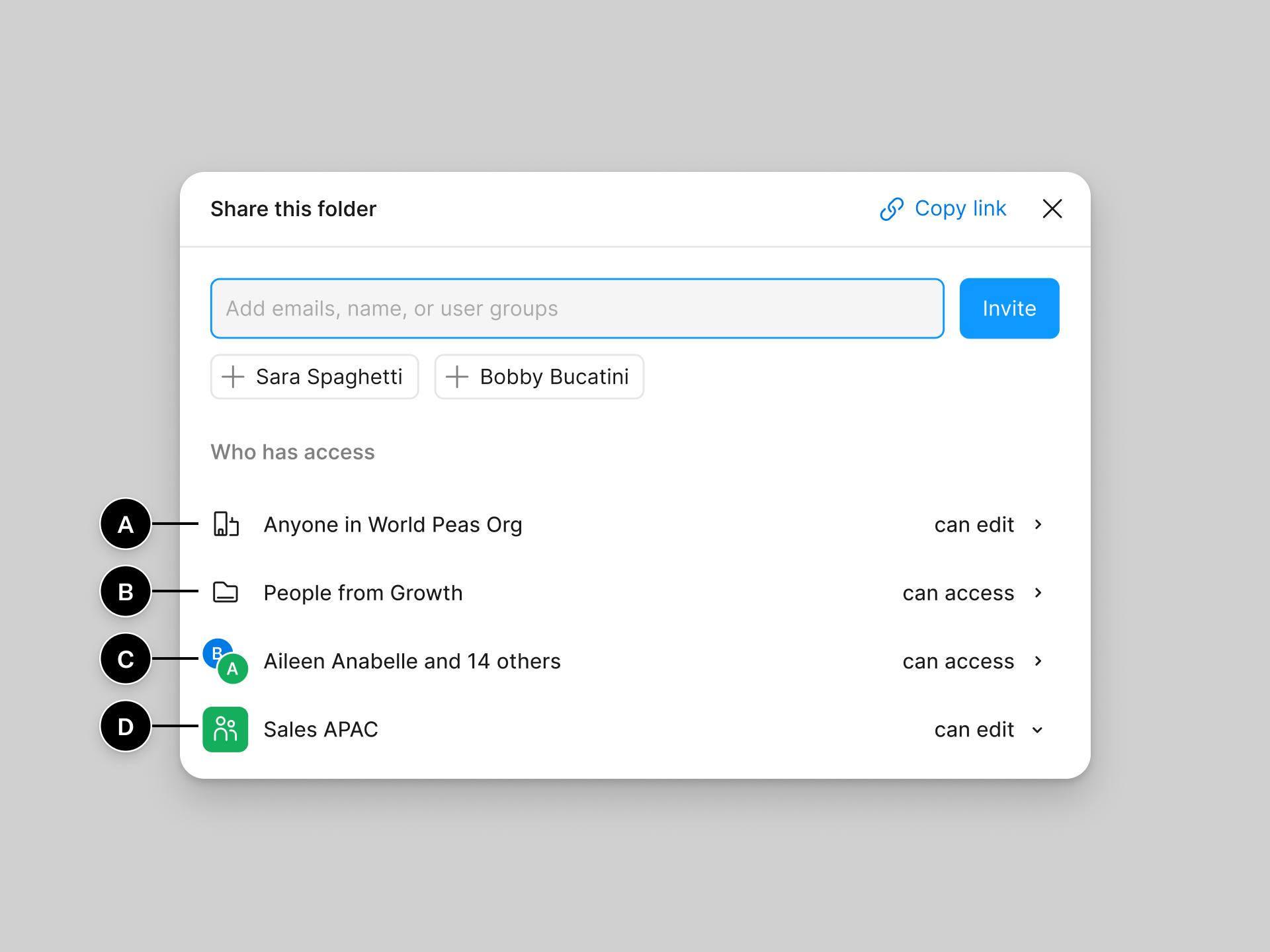Click the folder icon for People from Growth
The height and width of the screenshot is (952, 1270).
[x=226, y=592]
